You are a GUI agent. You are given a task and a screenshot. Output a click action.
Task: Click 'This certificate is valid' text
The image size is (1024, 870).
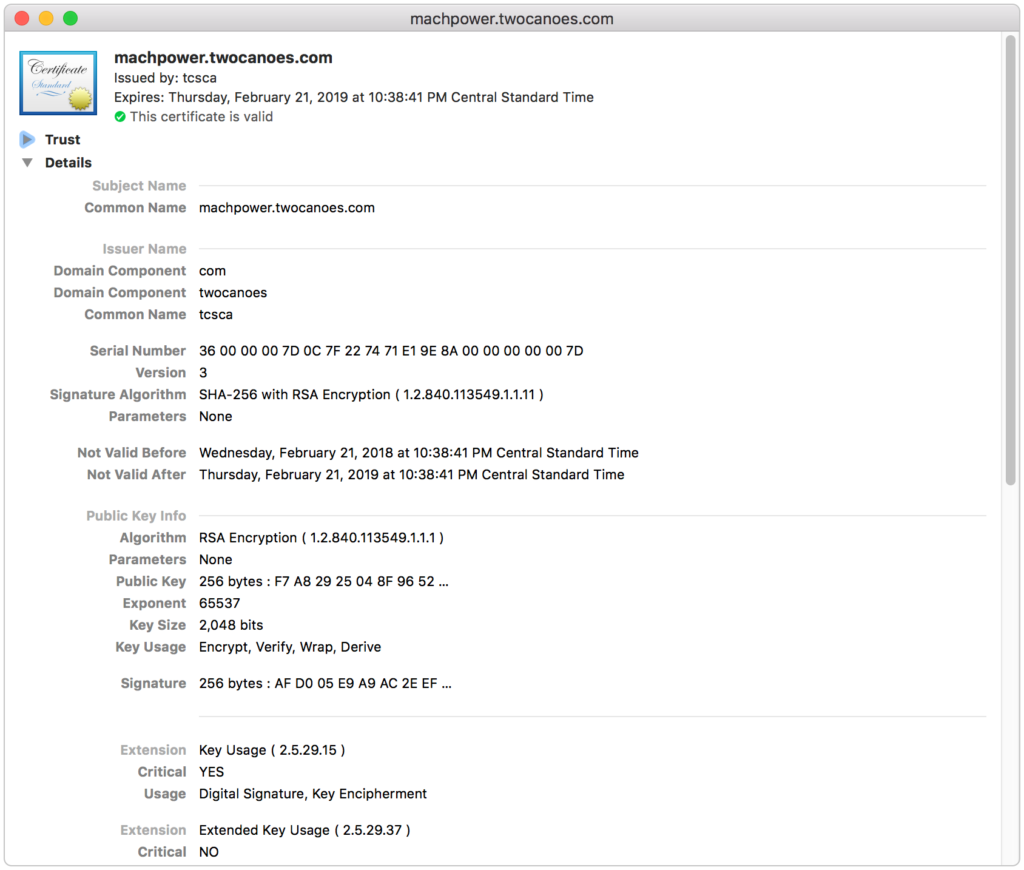tap(201, 117)
